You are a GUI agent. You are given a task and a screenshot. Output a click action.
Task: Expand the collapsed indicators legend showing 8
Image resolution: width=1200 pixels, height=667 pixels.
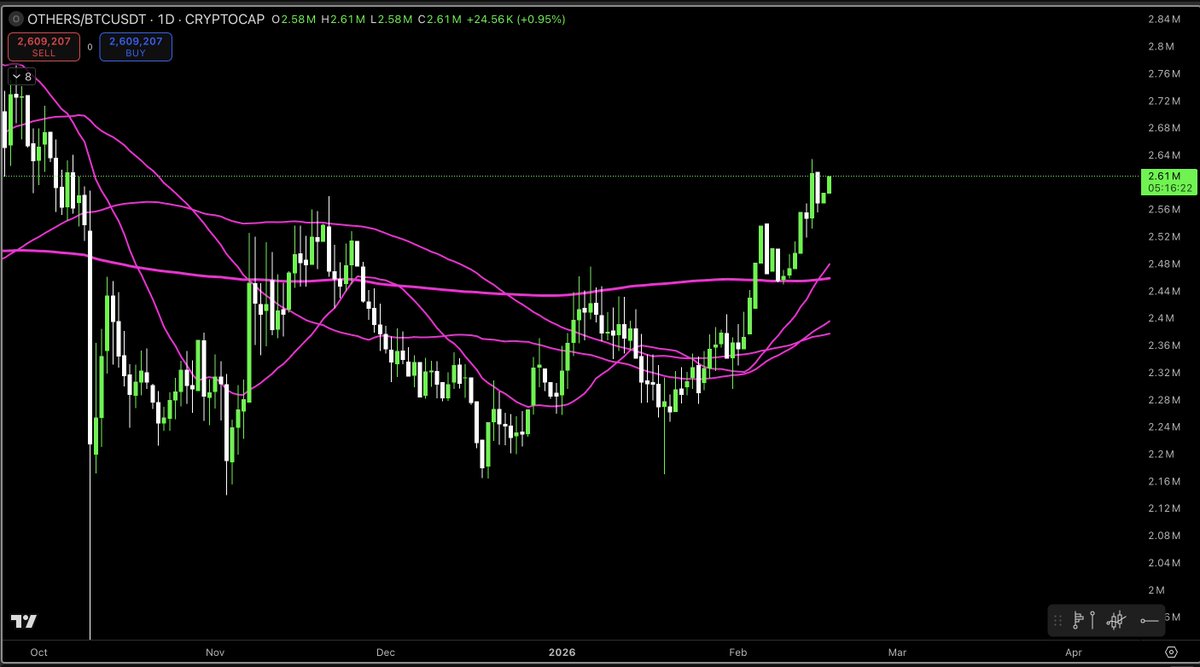[22, 76]
